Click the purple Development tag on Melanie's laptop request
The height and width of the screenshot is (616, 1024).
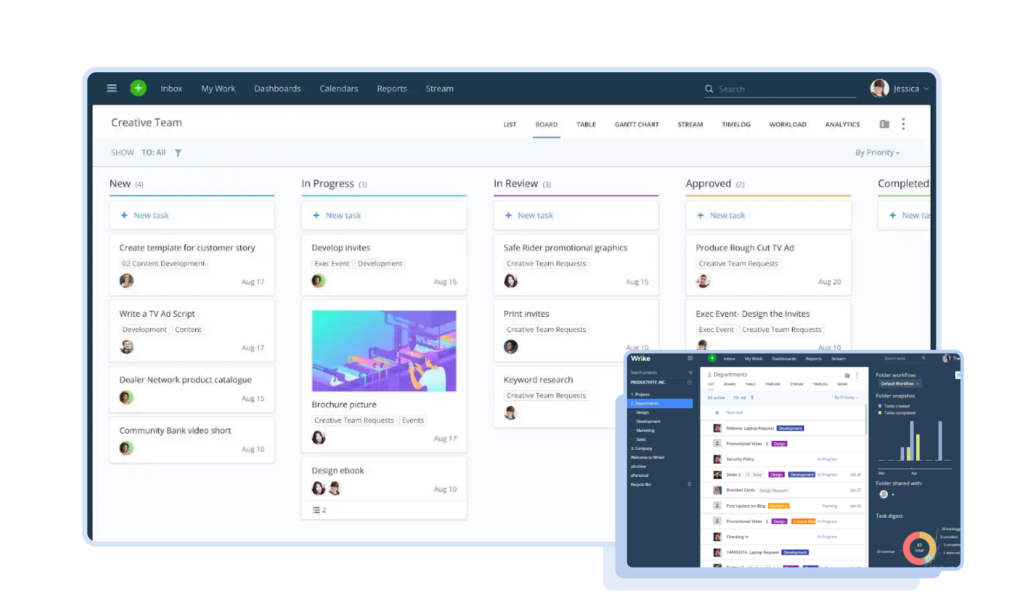[x=791, y=429]
